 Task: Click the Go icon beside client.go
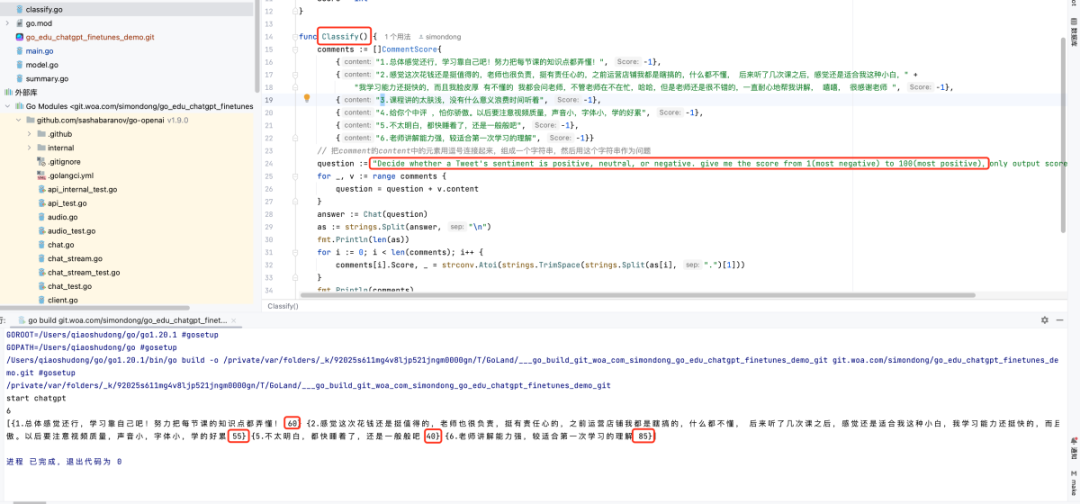pos(41,300)
